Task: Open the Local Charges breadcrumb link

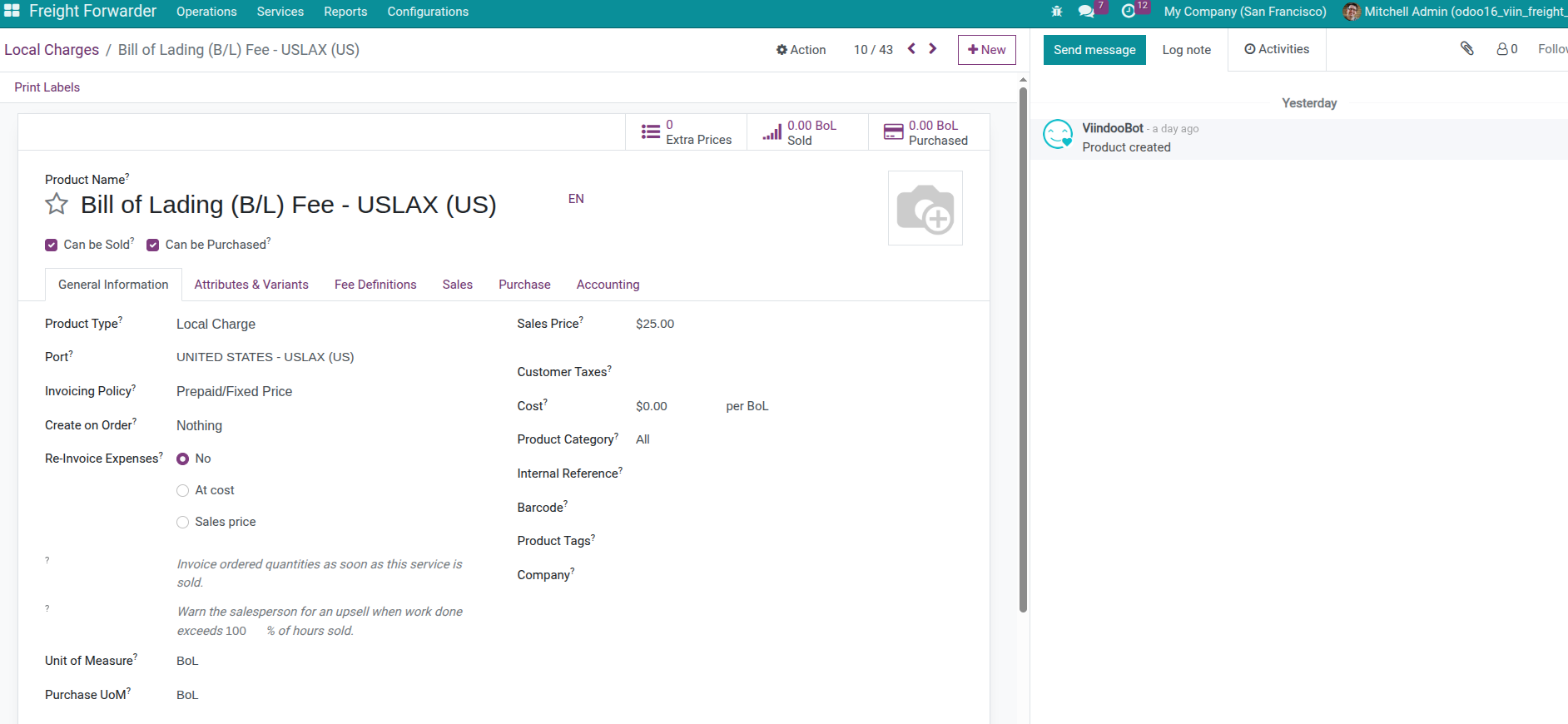Action: pyautogui.click(x=52, y=50)
